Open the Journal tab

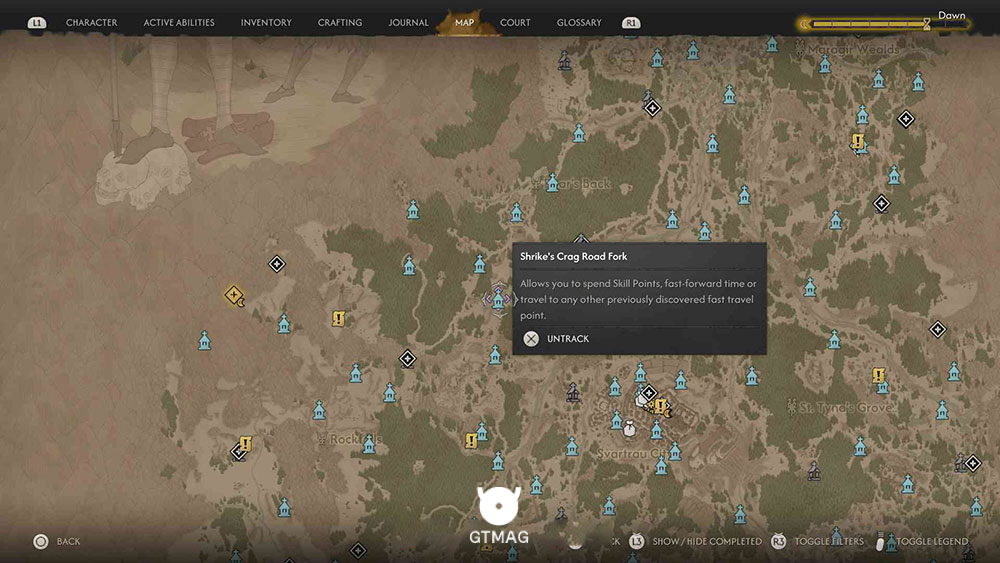click(408, 22)
